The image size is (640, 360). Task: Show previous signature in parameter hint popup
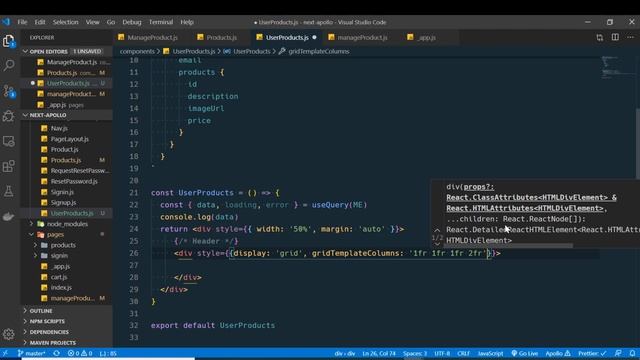pos(437,231)
